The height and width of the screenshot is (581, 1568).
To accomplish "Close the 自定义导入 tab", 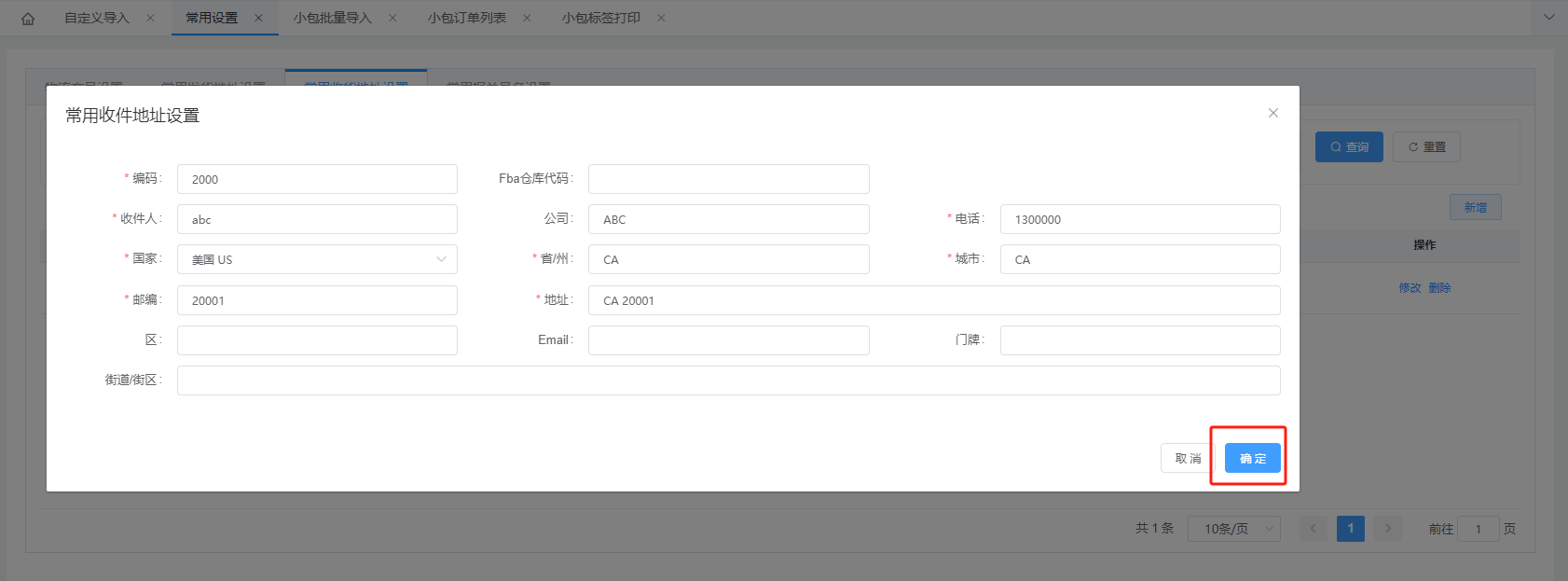I will click(x=150, y=18).
